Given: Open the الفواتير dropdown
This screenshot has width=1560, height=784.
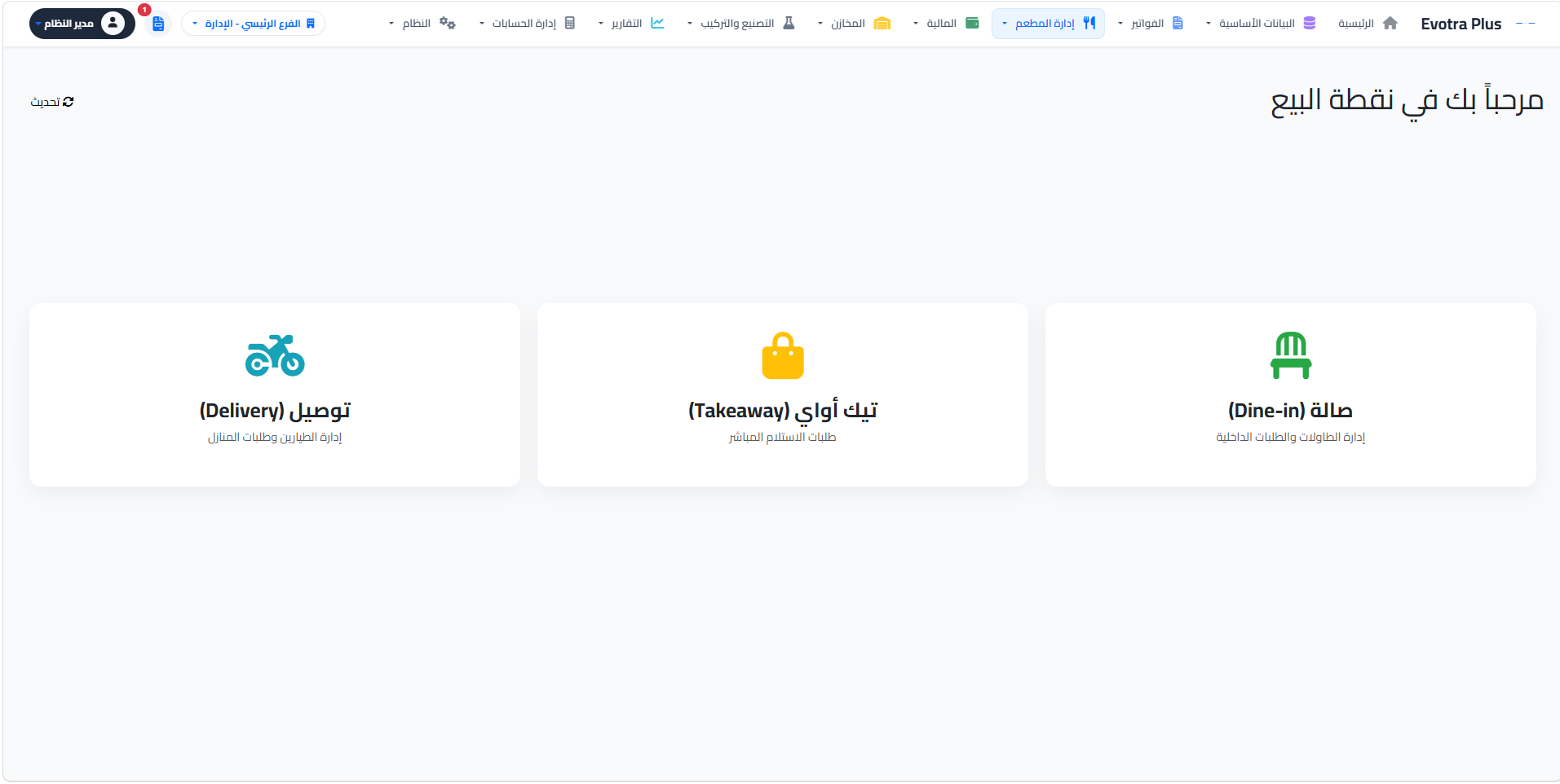Looking at the screenshot, I should 1151,23.
